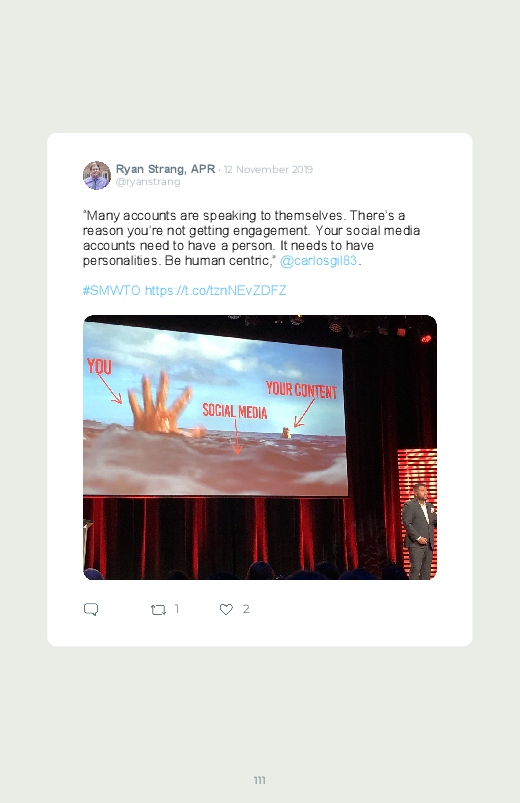Open the @carlosgil83 mention link
The width and height of the screenshot is (520, 803).
click(318, 261)
